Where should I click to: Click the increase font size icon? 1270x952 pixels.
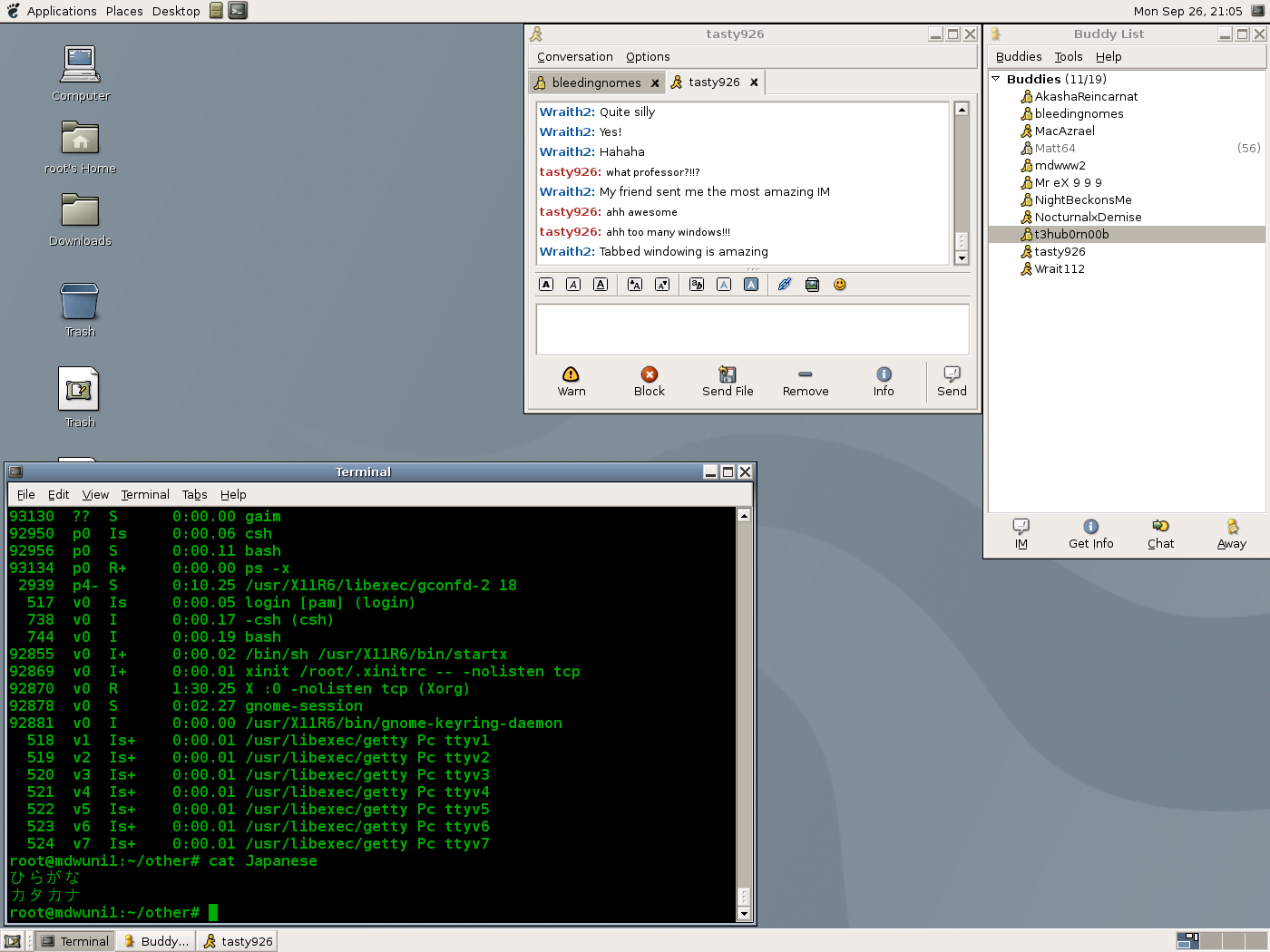tap(635, 285)
